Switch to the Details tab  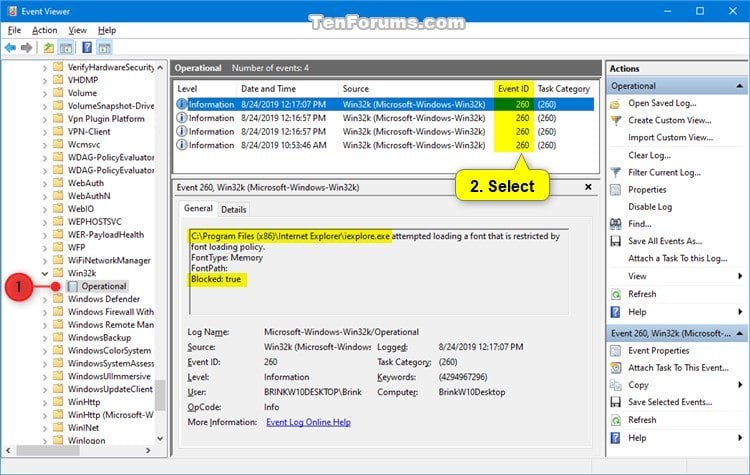tap(233, 210)
